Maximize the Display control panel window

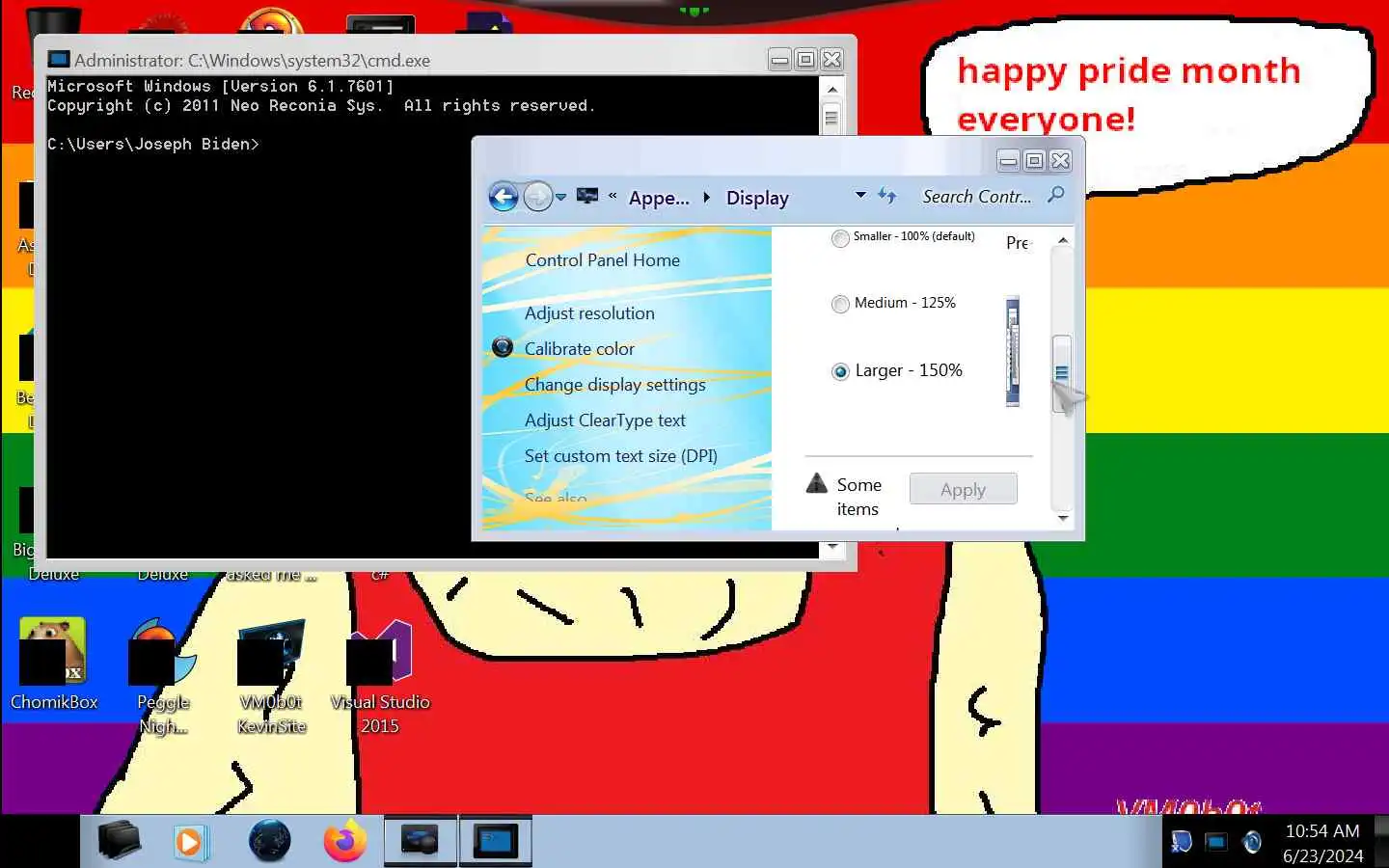click(x=1034, y=161)
